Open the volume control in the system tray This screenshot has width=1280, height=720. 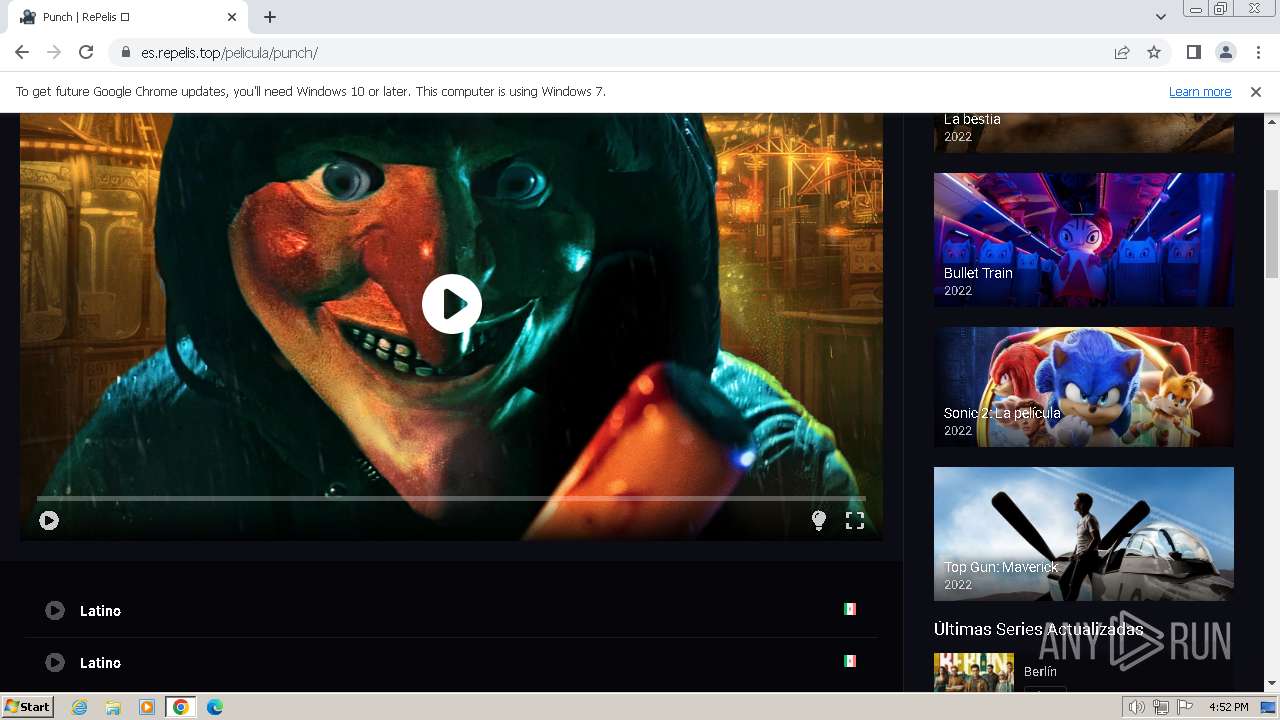coord(1137,707)
